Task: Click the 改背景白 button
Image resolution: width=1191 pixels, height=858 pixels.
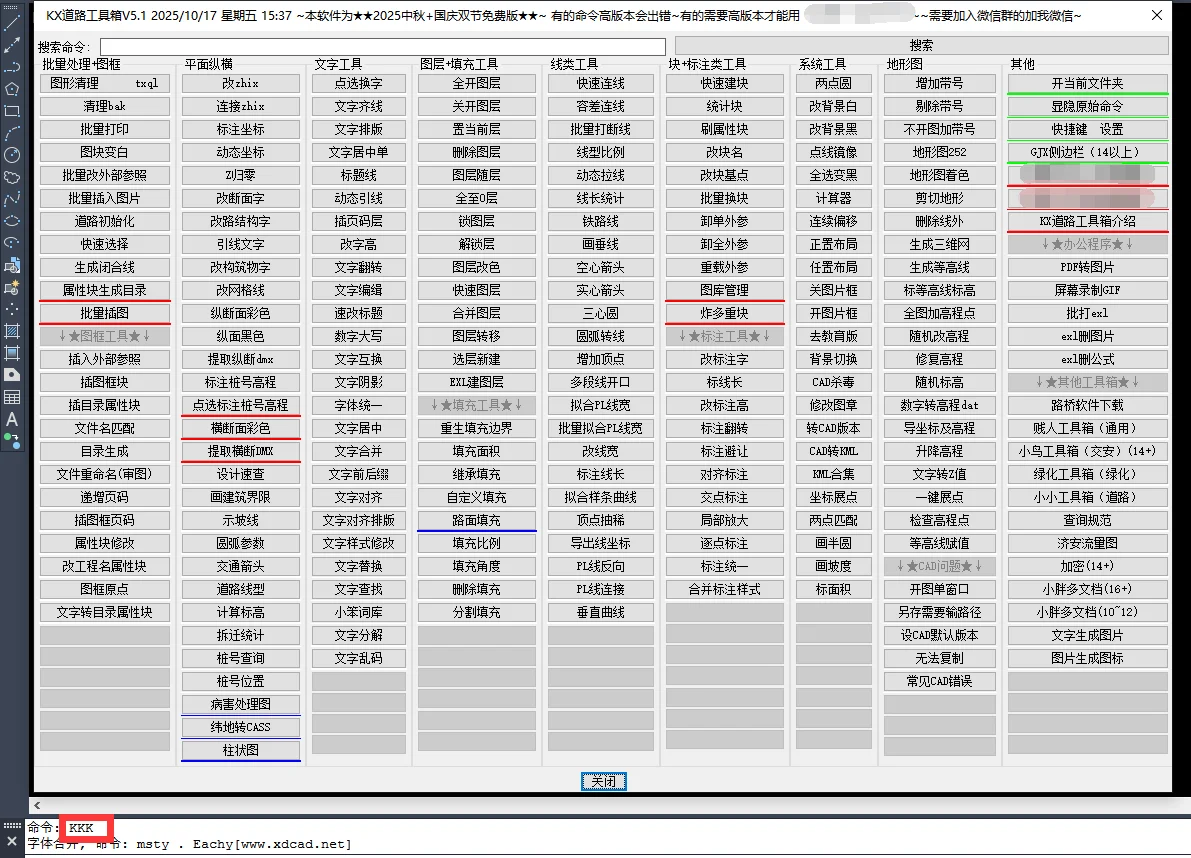Action: (833, 106)
